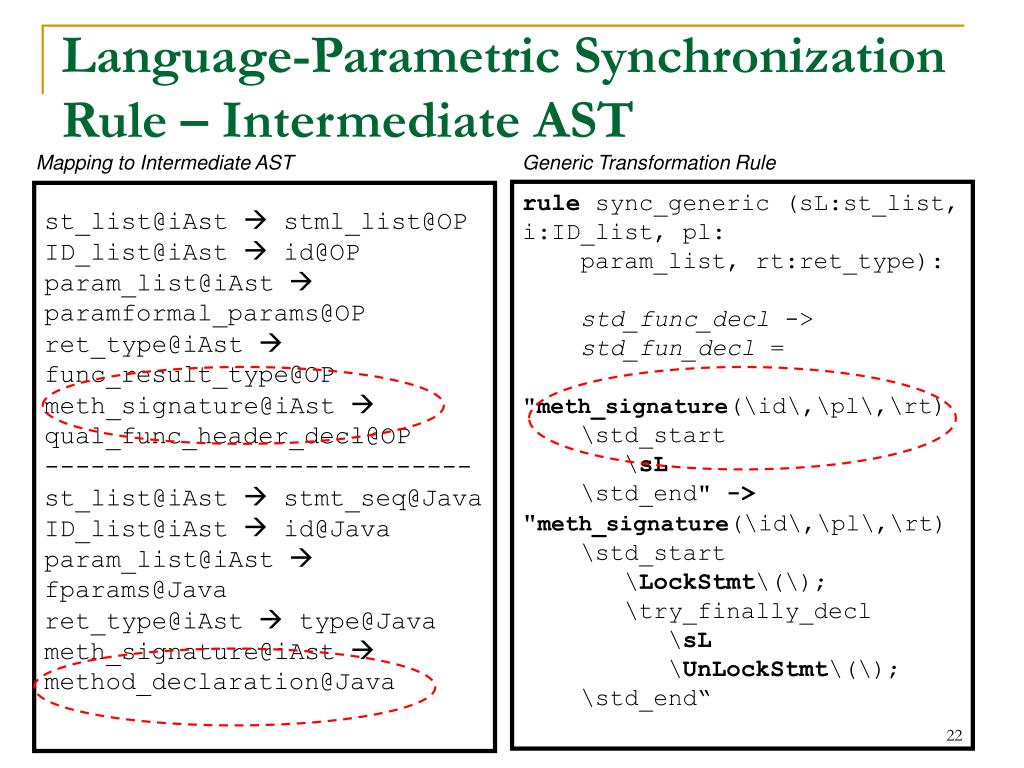Select the "\try_finally_decl" line

748,611
